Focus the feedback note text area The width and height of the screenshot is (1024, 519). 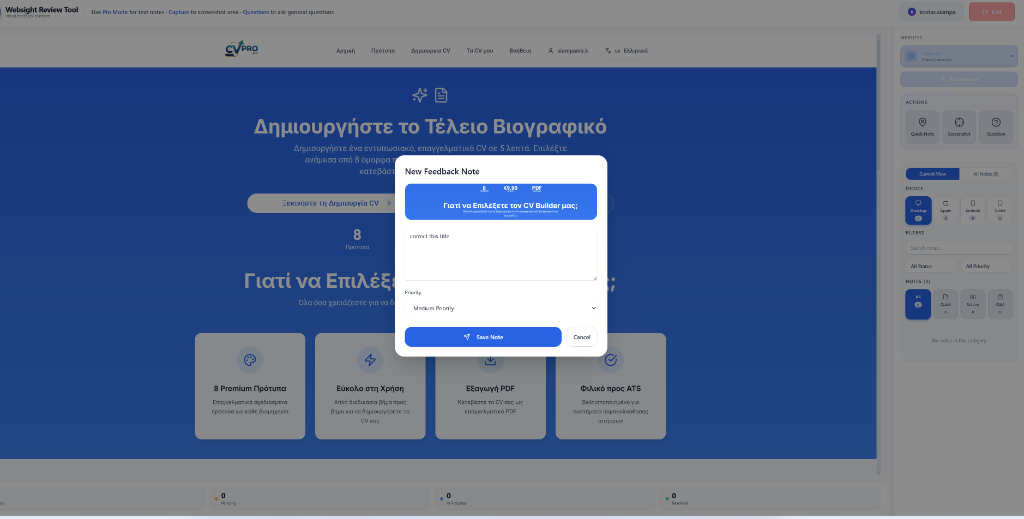click(500, 254)
